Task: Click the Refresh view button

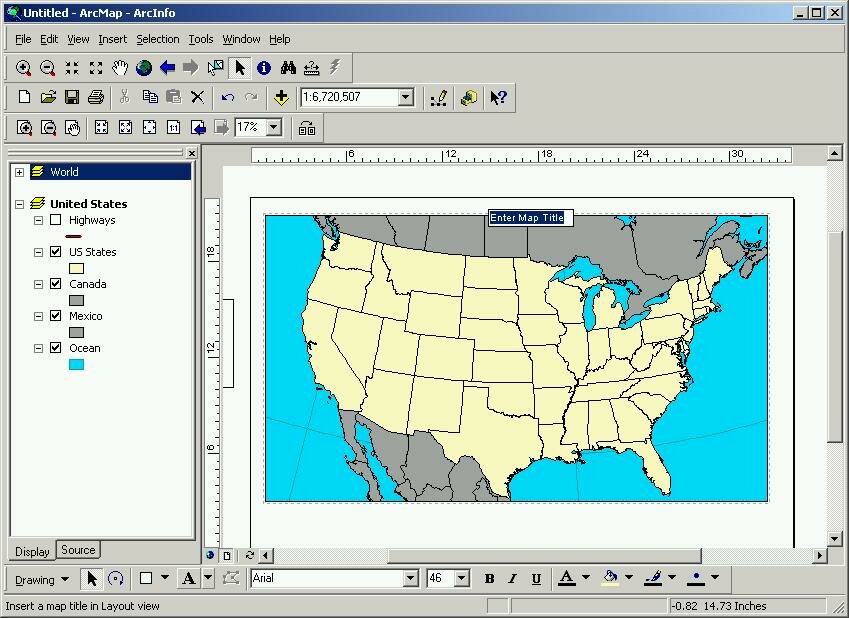Action: tap(249, 555)
